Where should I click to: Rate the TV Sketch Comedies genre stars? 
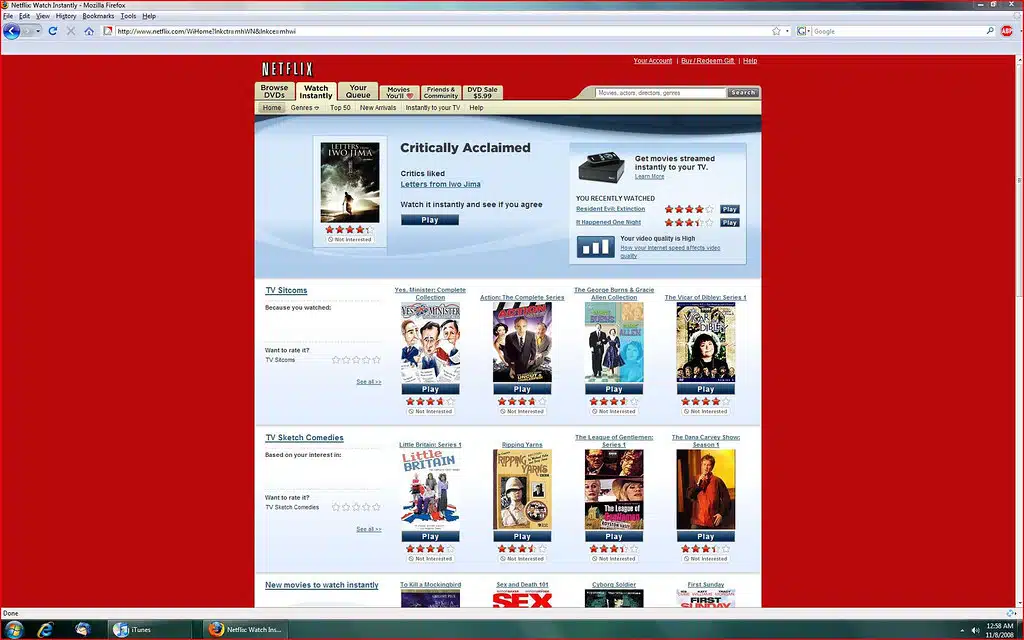[x=356, y=507]
